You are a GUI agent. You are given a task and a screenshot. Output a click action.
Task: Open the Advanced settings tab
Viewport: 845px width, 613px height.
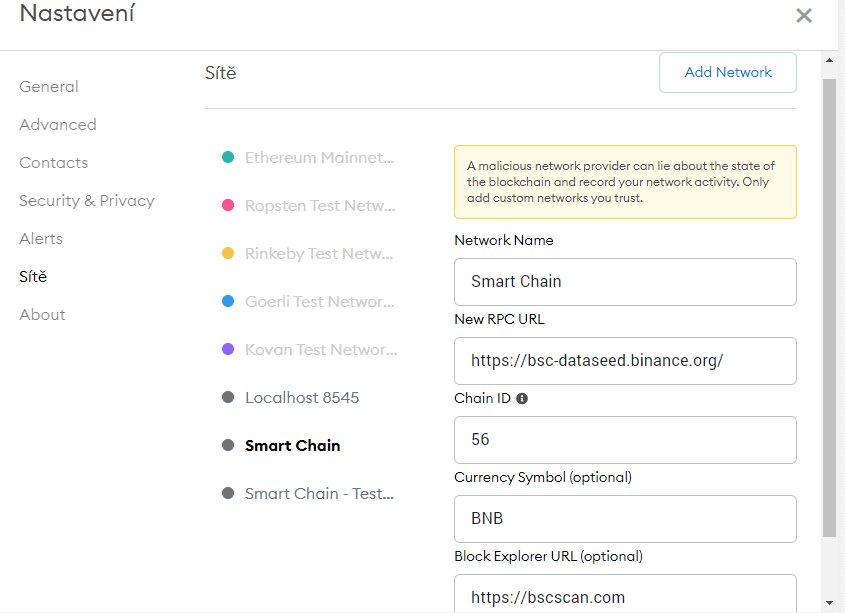pyautogui.click(x=58, y=125)
